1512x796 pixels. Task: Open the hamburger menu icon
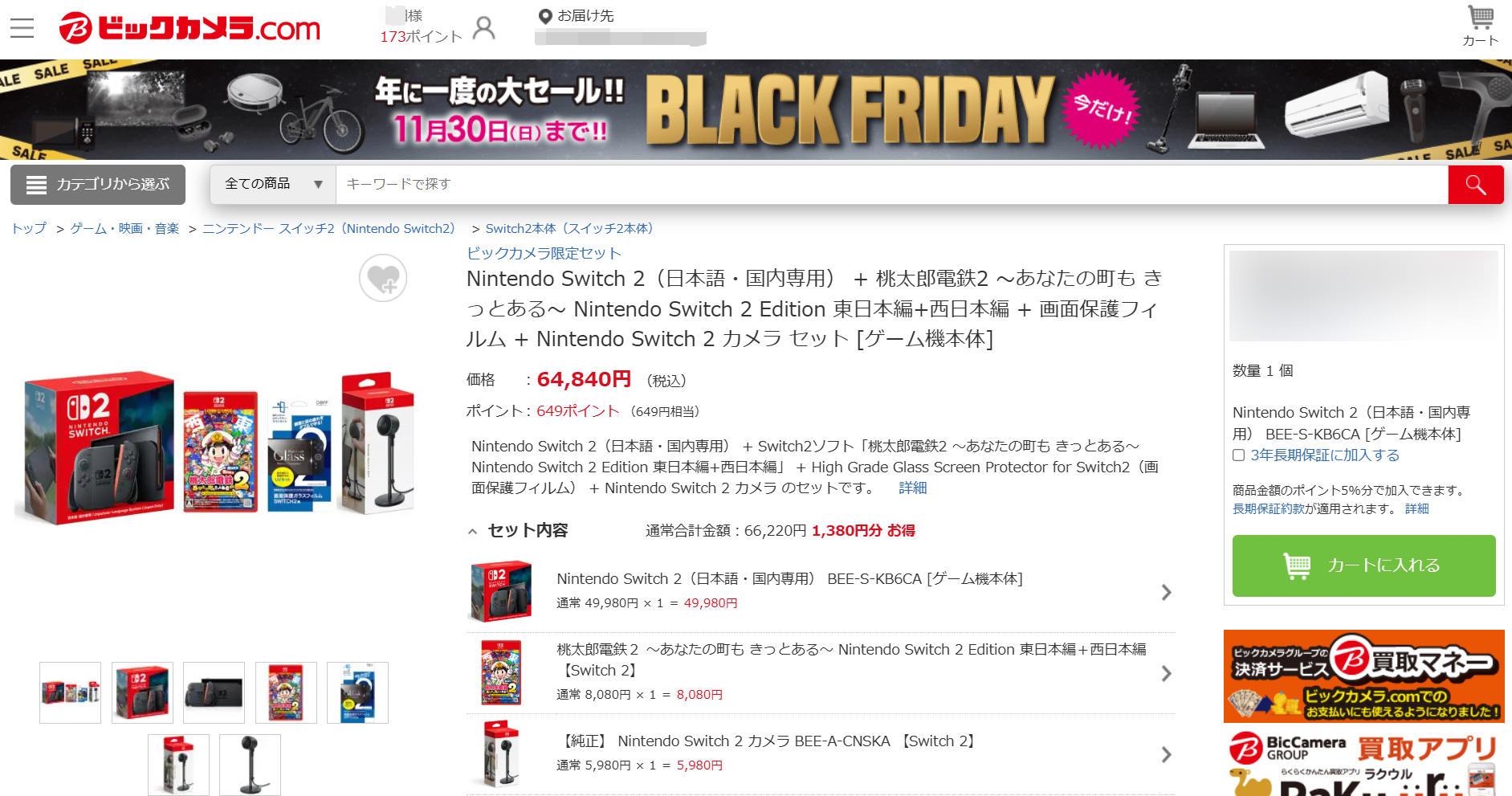pyautogui.click(x=22, y=28)
